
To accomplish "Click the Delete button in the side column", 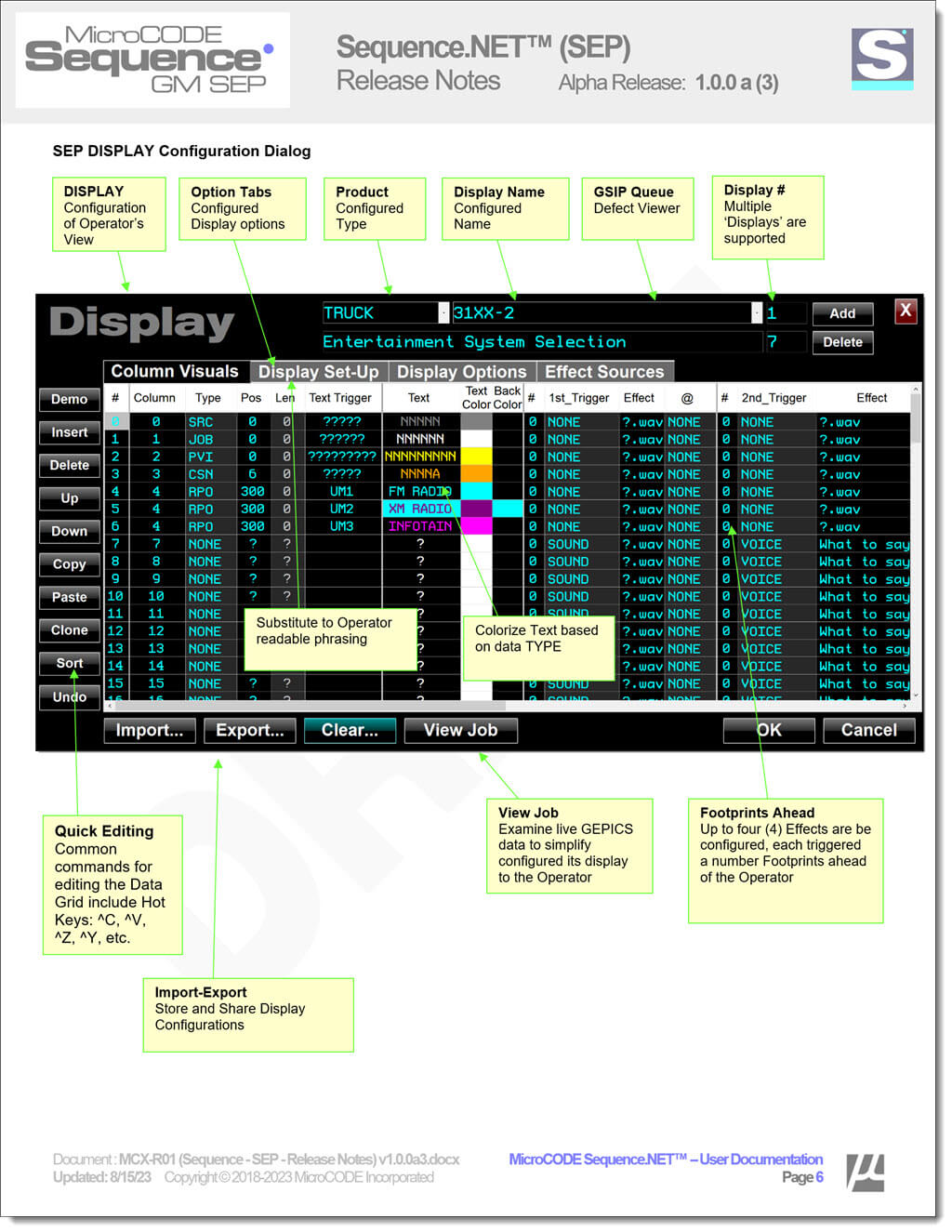I will (x=70, y=465).
